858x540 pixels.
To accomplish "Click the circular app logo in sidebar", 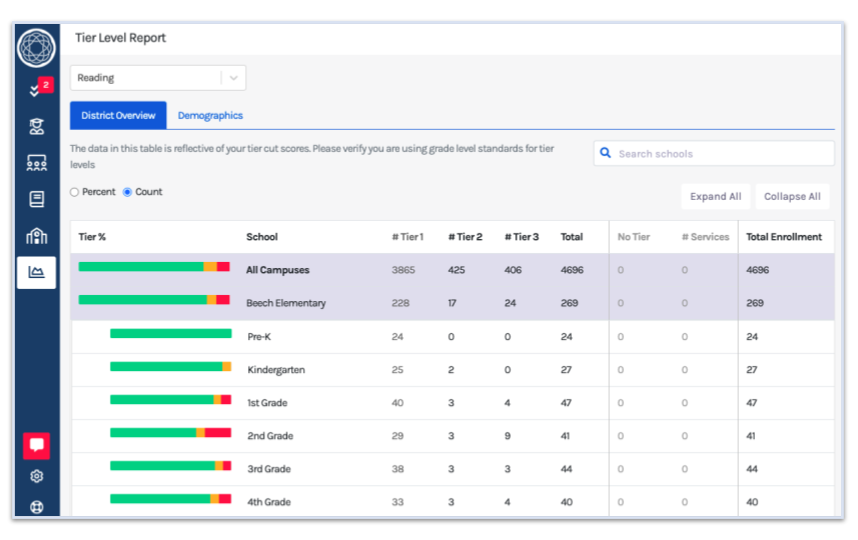I will point(36,47).
